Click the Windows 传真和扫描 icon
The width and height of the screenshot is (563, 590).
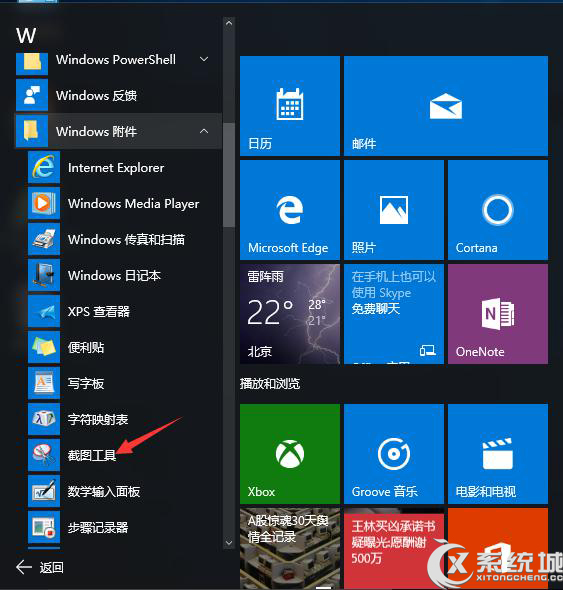click(x=44, y=239)
